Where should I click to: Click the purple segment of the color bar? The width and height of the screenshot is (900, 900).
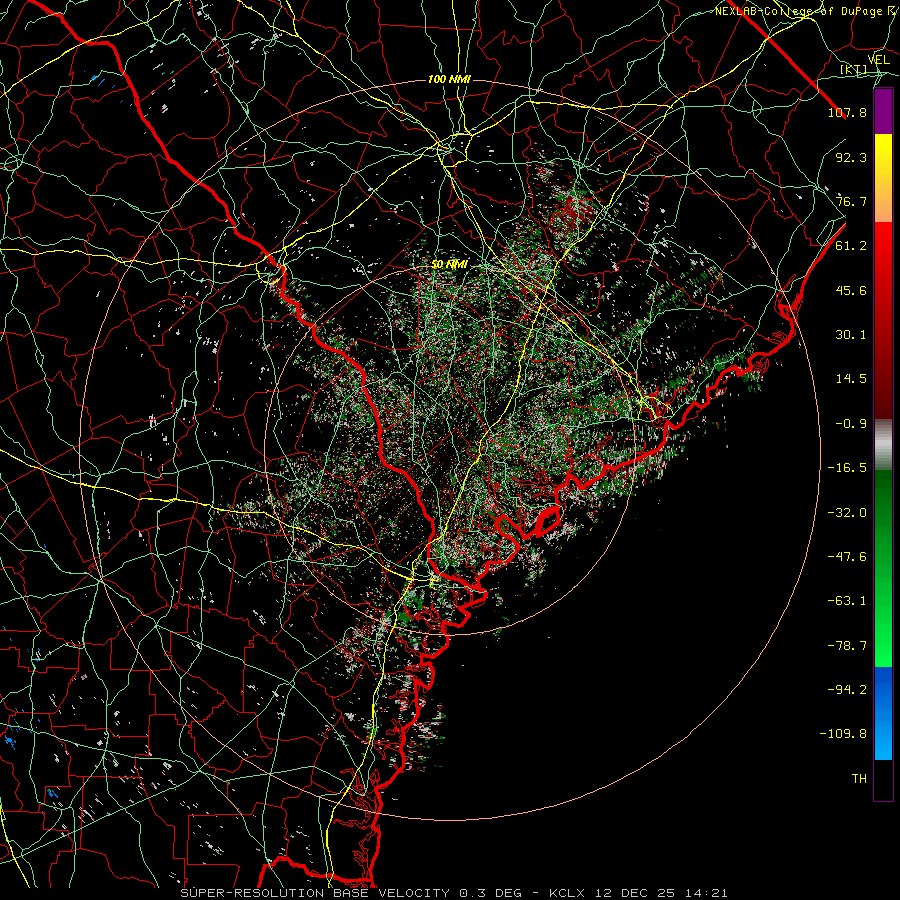coord(883,111)
